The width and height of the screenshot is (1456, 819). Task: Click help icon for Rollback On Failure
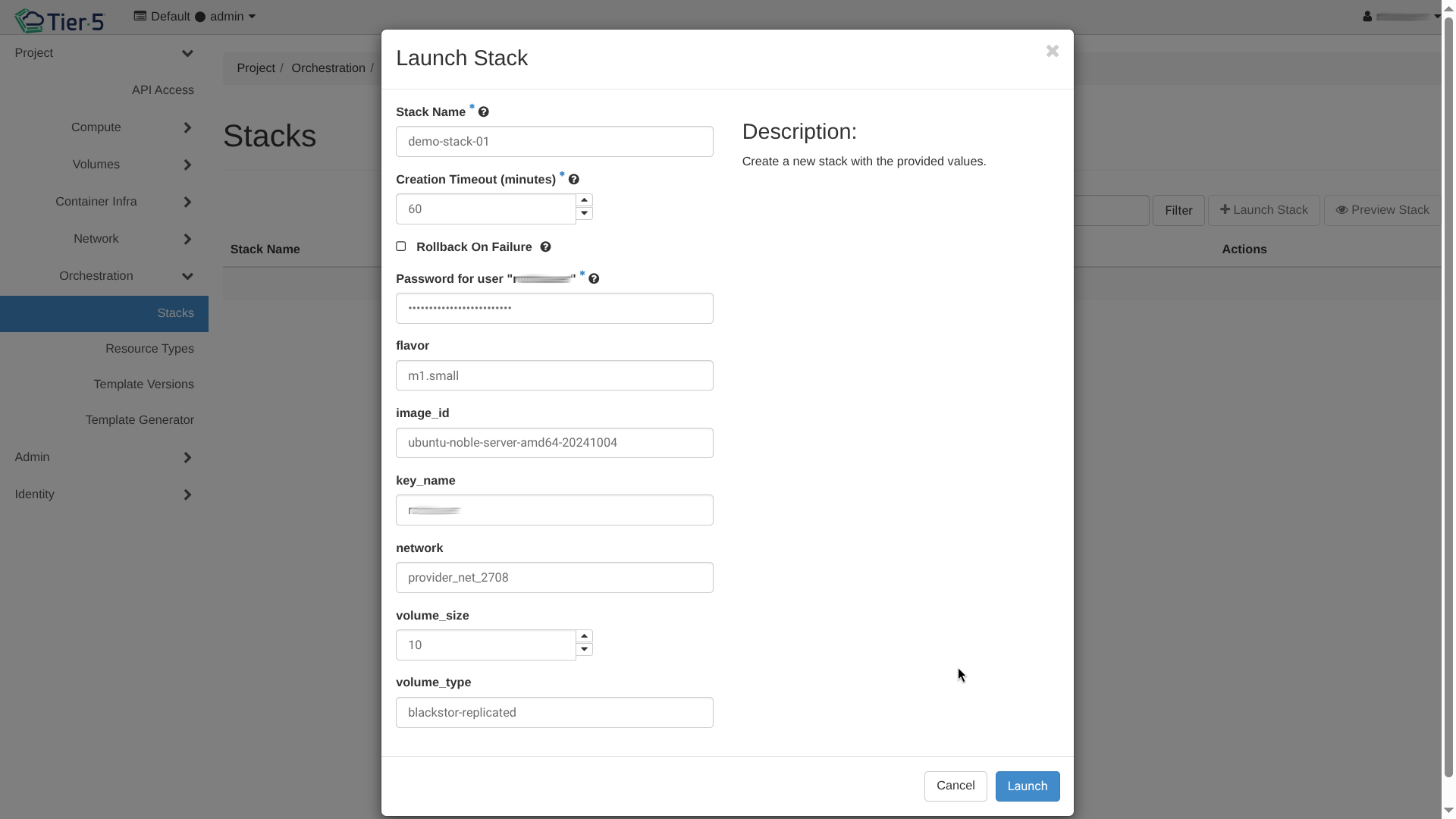tap(545, 247)
